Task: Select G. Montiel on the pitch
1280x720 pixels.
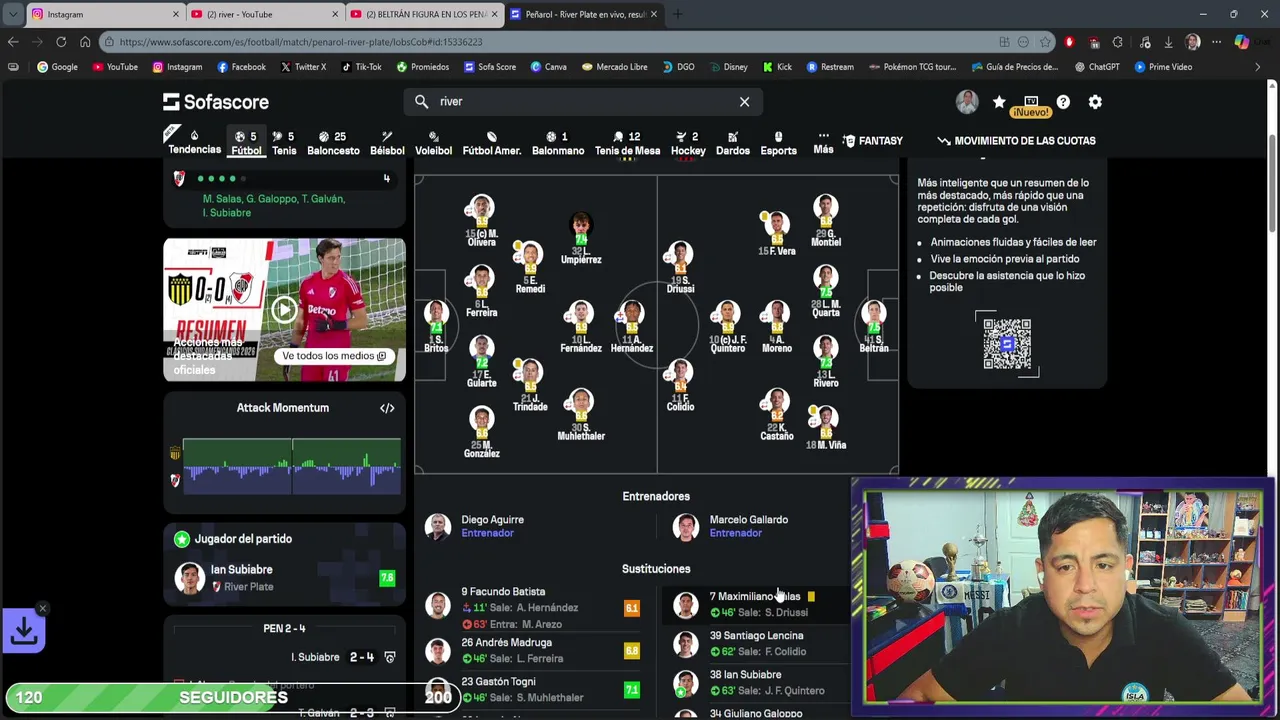Action: click(x=826, y=221)
